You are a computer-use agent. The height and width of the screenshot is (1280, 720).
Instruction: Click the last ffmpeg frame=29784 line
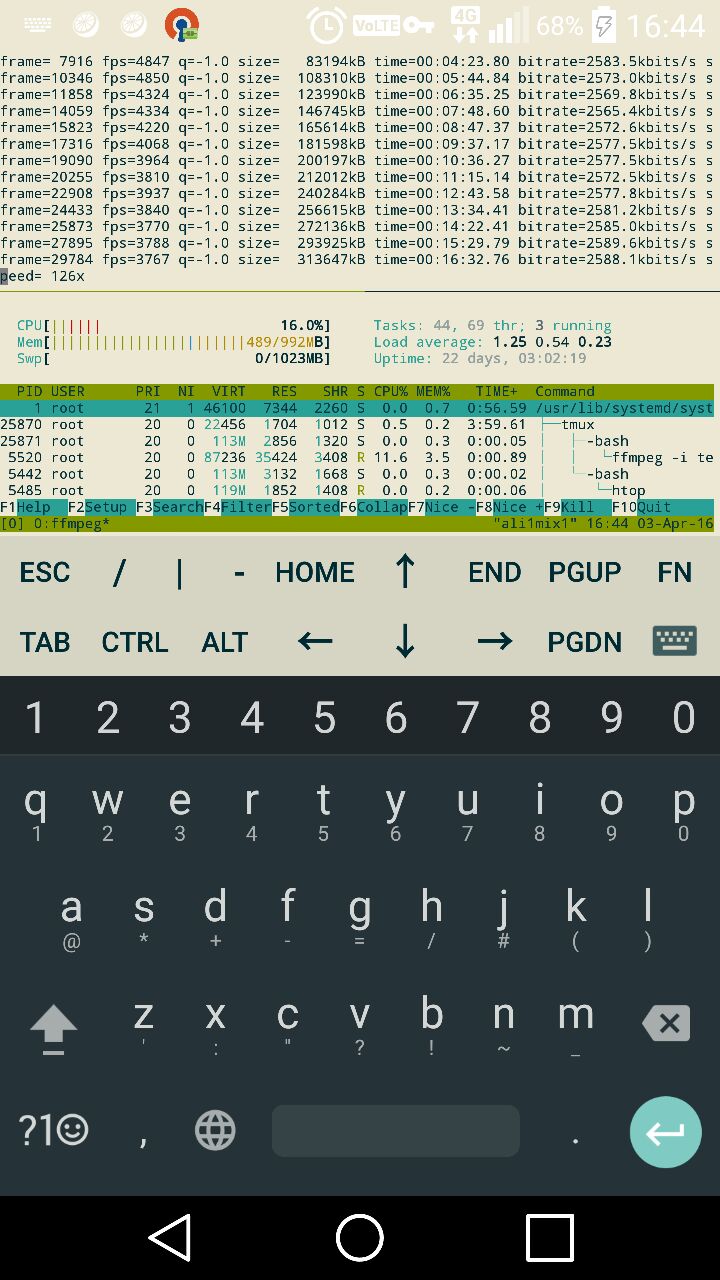357,259
